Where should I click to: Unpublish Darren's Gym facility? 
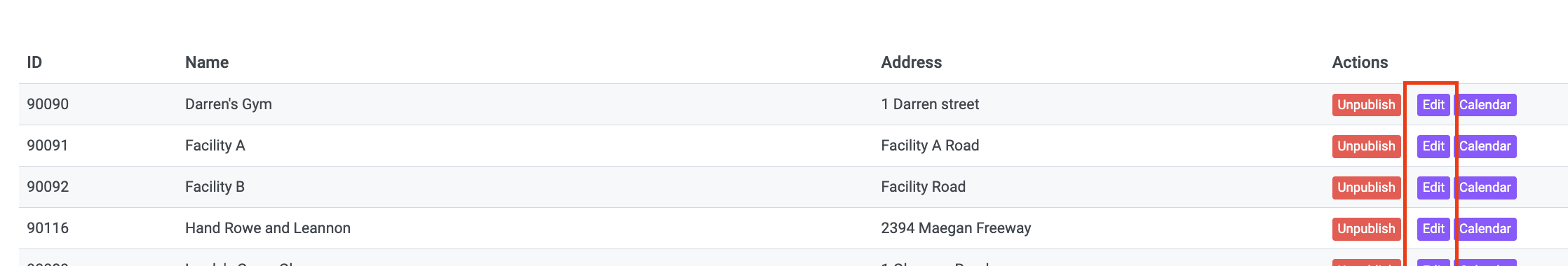click(1366, 105)
